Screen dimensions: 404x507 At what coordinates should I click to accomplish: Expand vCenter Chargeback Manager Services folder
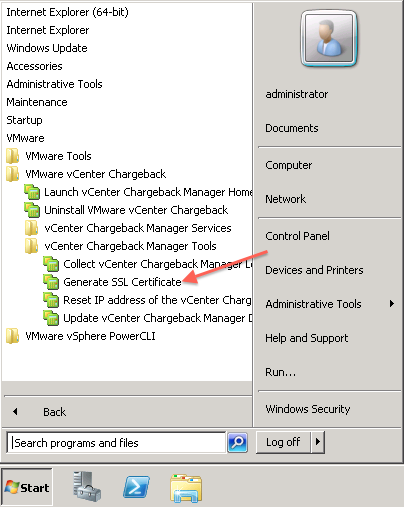pos(128,228)
